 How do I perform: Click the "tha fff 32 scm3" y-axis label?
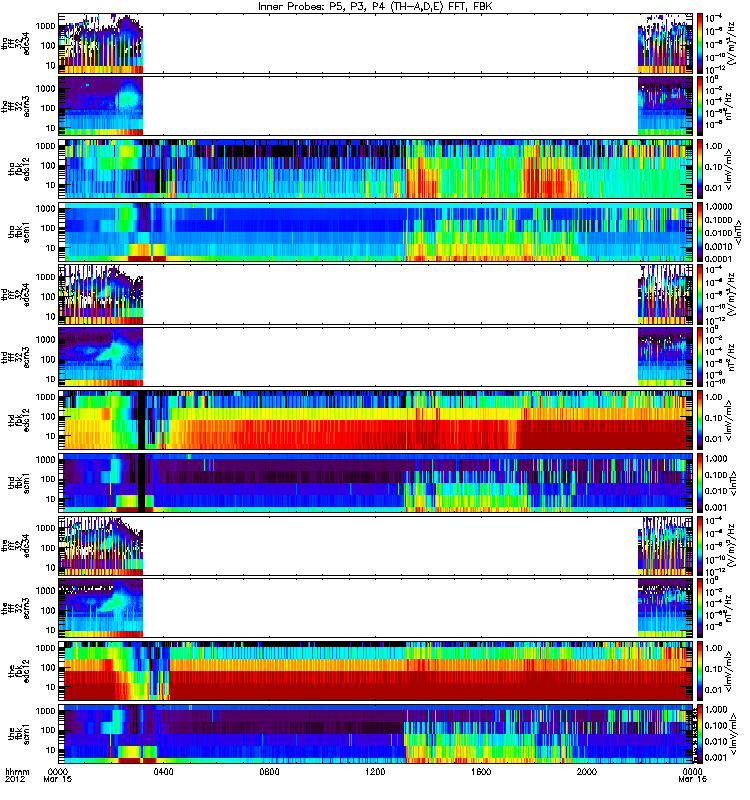pyautogui.click(x=16, y=106)
